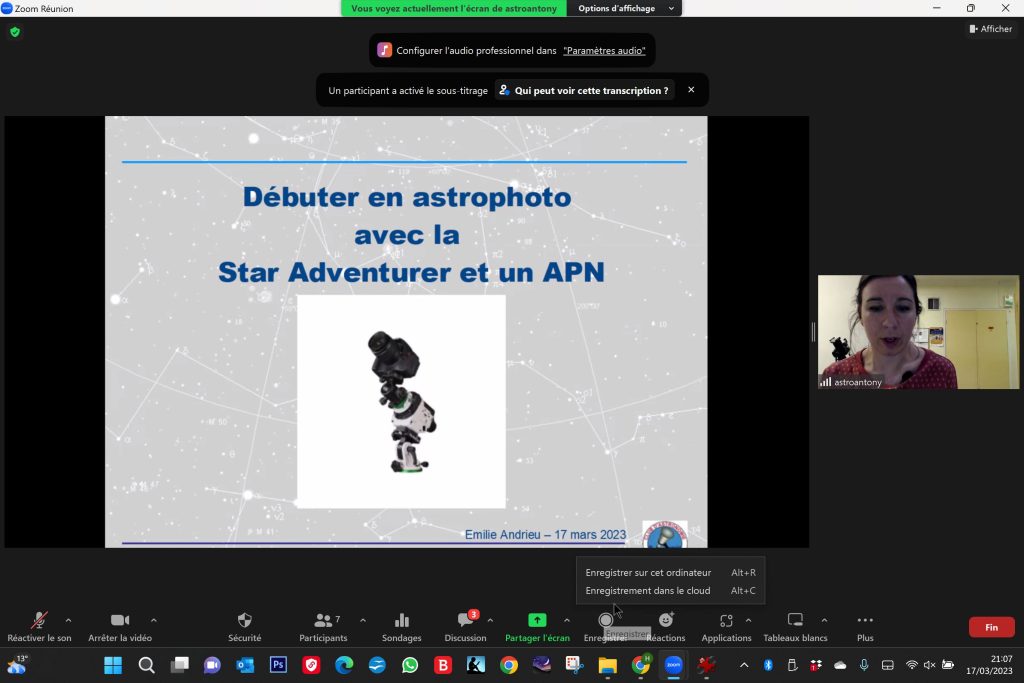Open the Windows Start menu
This screenshot has height=683, width=1024.
113,665
